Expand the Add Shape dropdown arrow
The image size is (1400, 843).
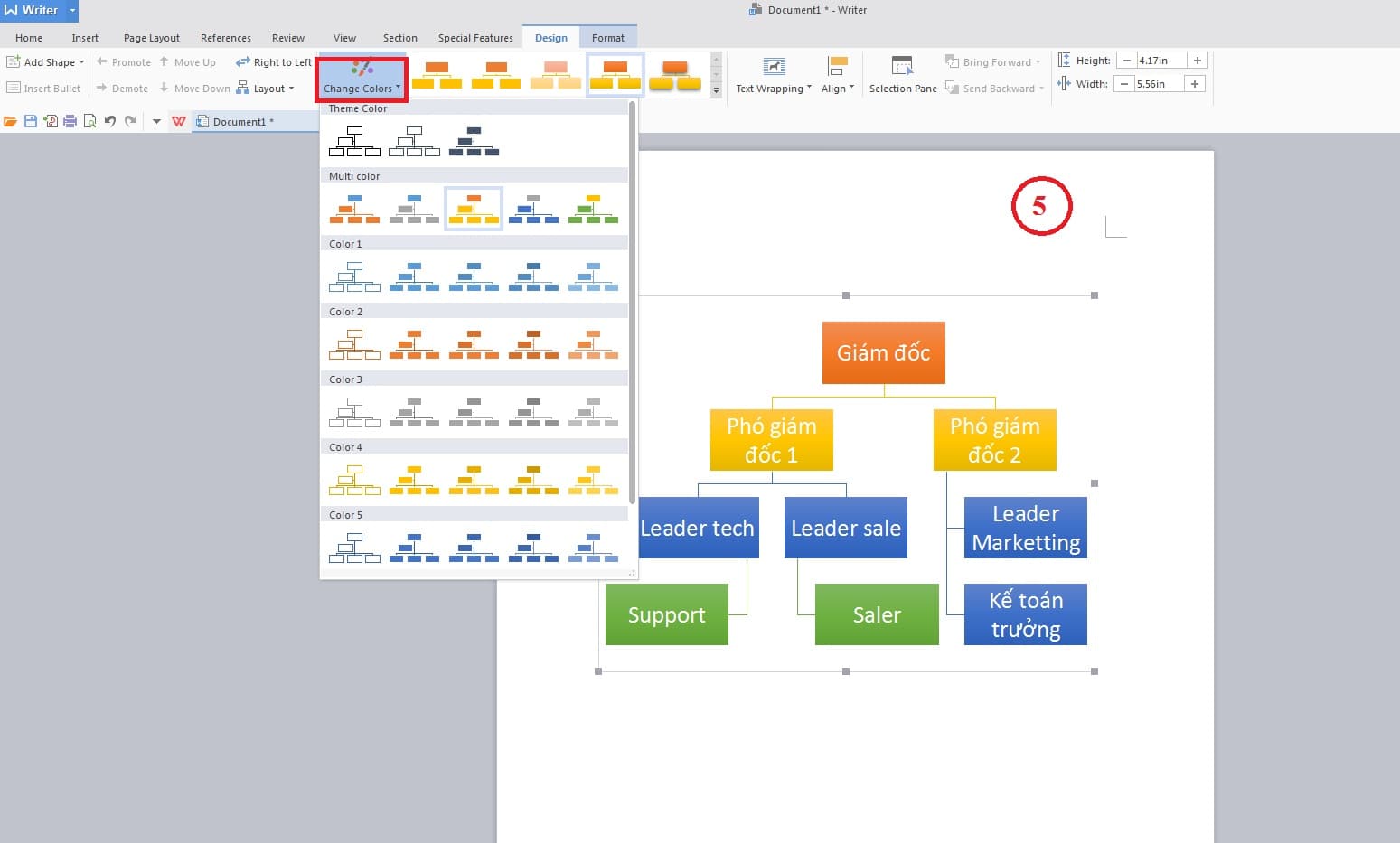pyautogui.click(x=81, y=62)
